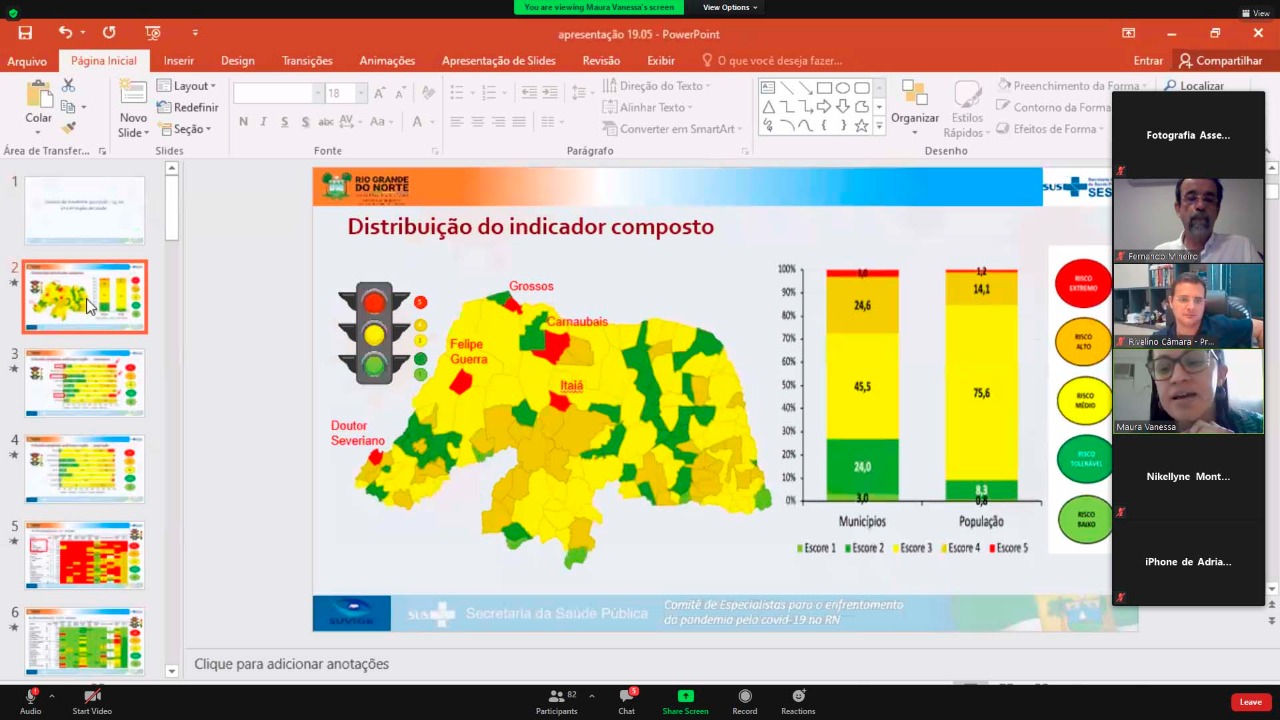Open the View Options dropdown

pyautogui.click(x=730, y=7)
